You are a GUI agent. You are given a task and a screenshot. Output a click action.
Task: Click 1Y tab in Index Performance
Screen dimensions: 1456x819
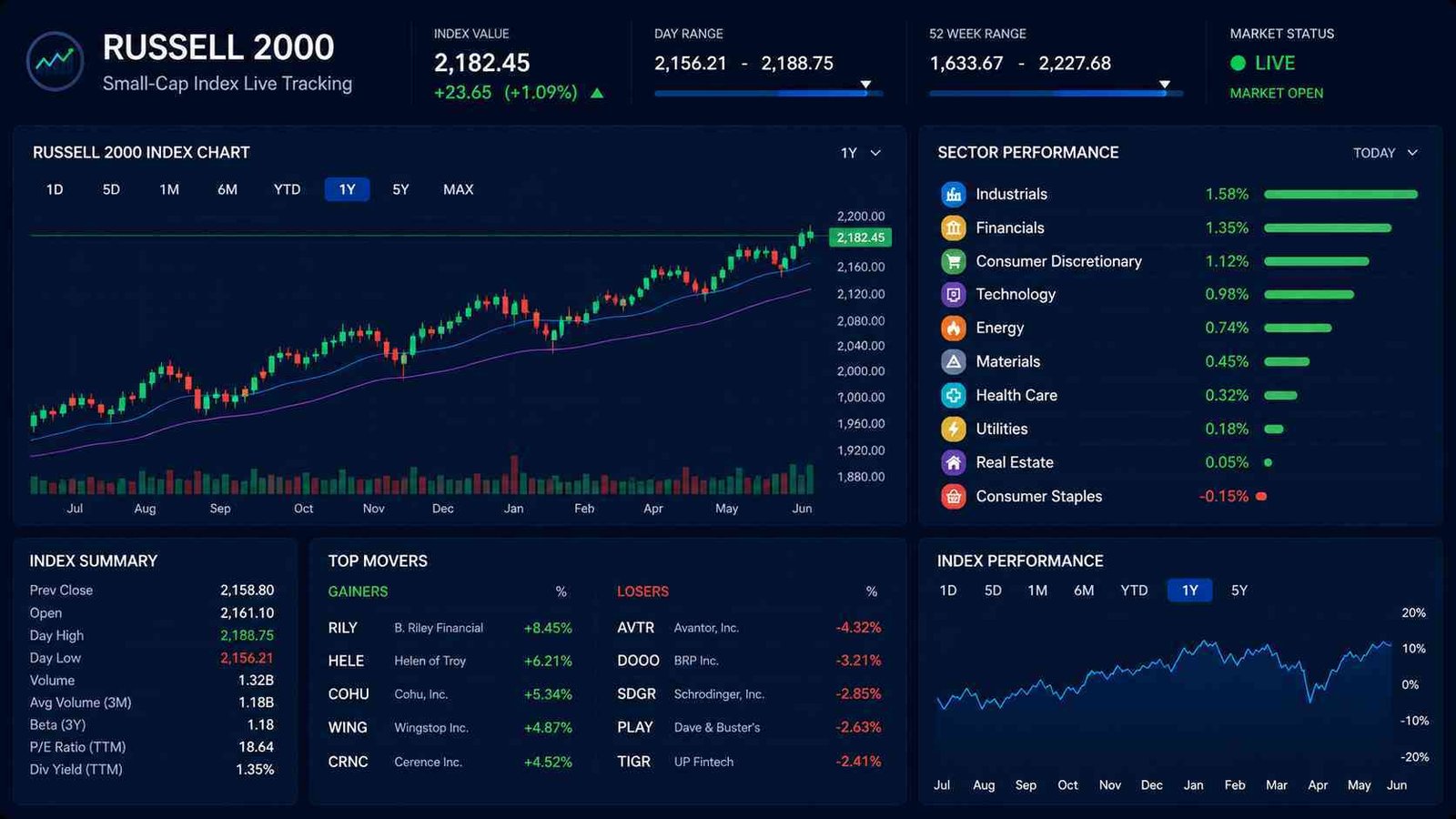[x=1189, y=591]
